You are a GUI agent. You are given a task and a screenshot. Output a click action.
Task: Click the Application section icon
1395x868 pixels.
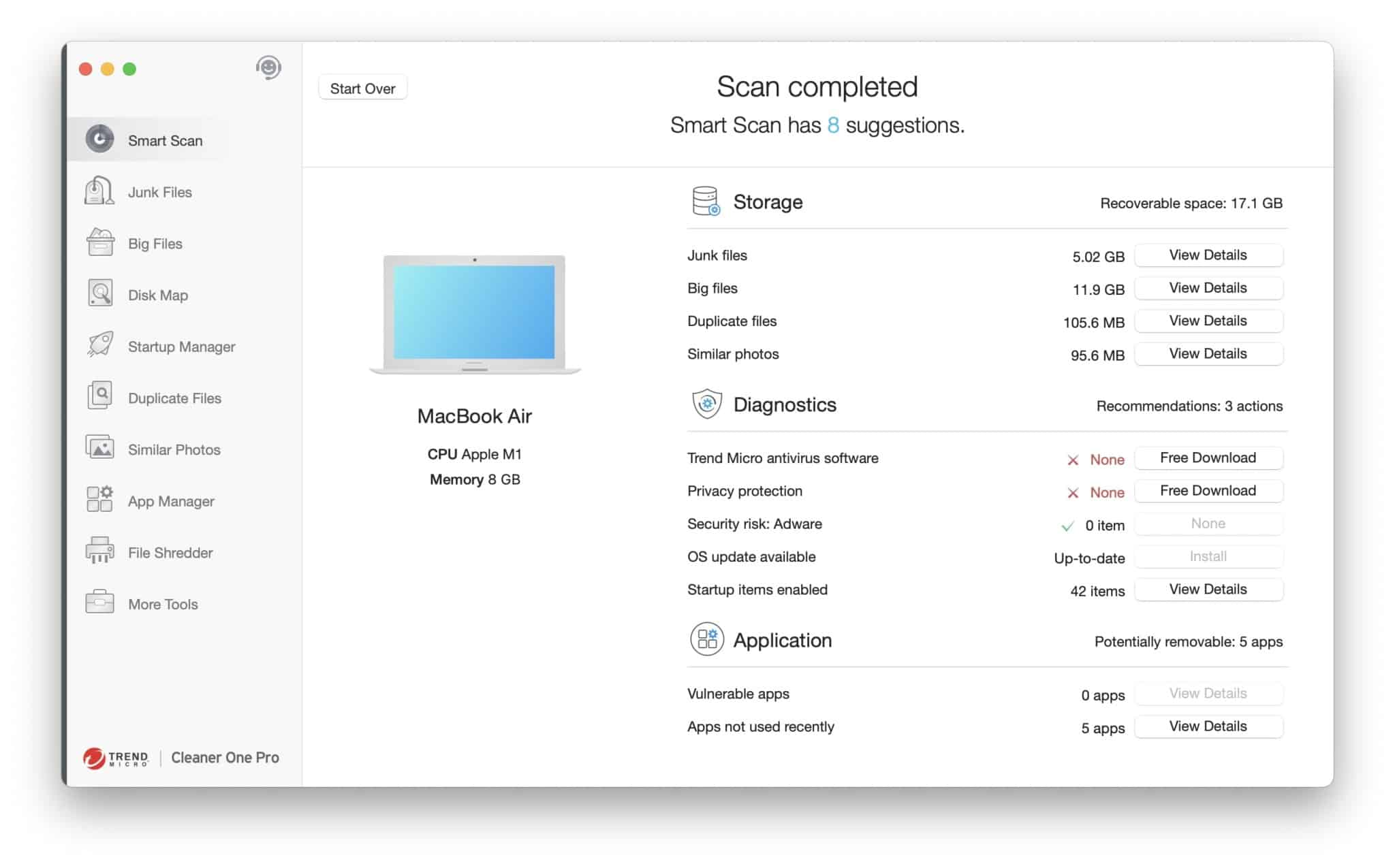coord(707,639)
